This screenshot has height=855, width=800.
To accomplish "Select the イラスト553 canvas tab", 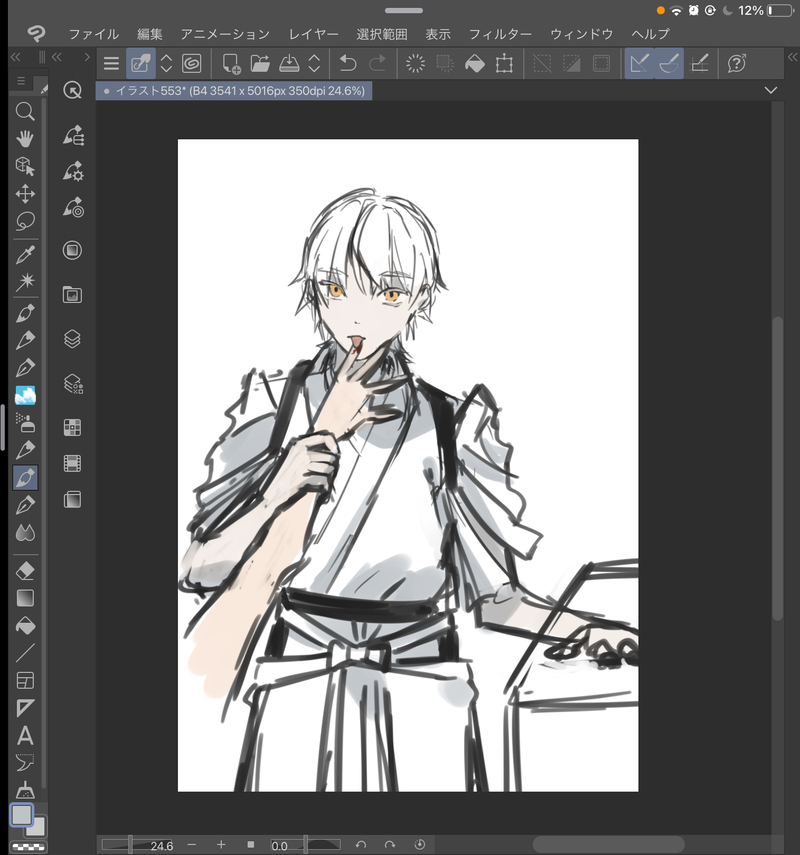I will click(234, 91).
